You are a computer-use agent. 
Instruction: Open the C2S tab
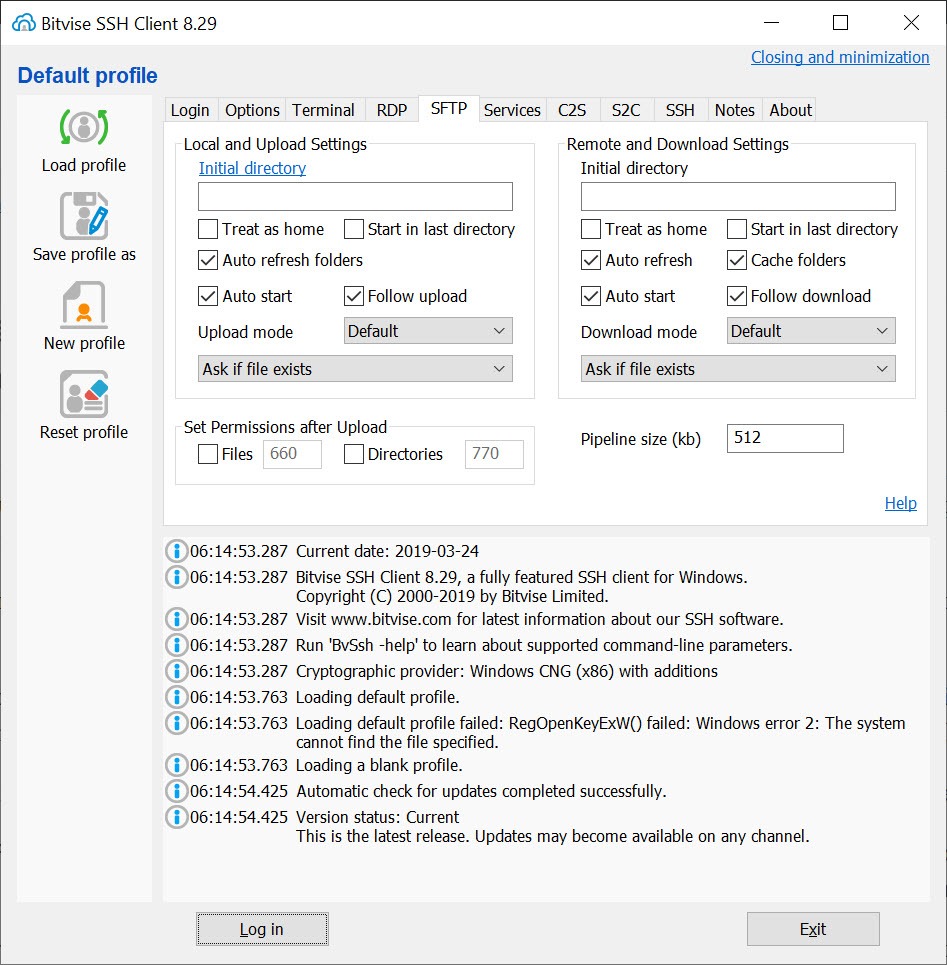coord(572,110)
